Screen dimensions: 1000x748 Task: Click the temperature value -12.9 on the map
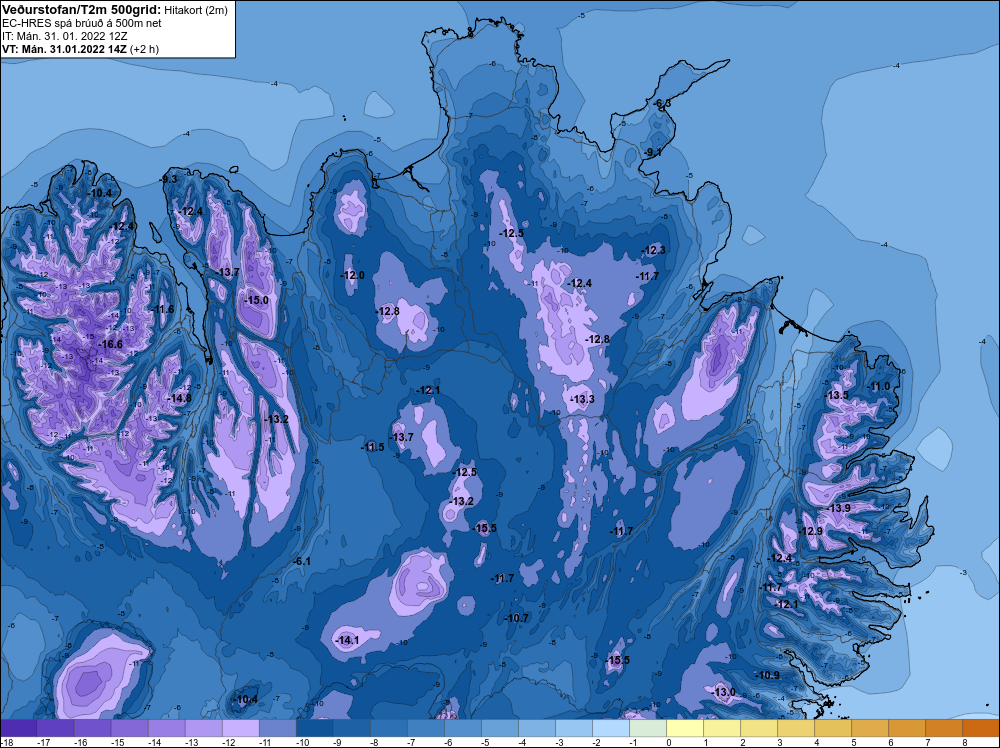(x=811, y=531)
